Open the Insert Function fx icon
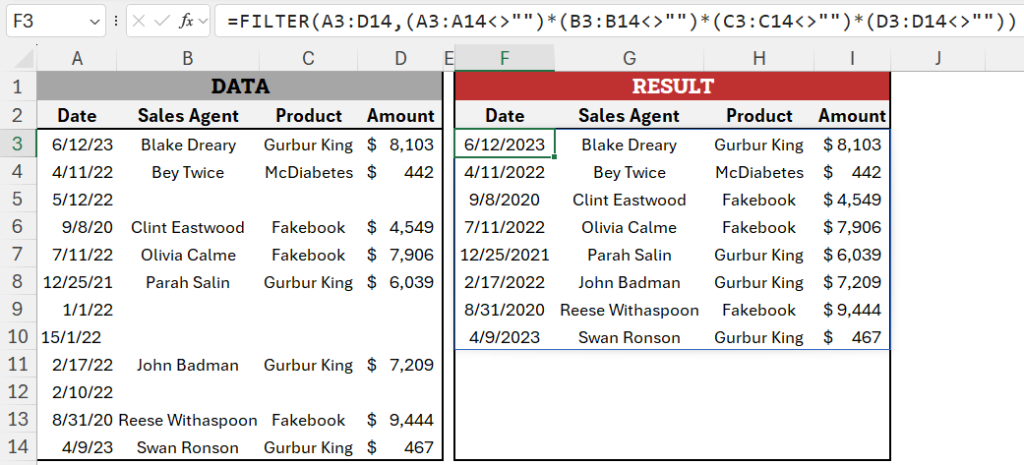The image size is (1024, 465). point(186,21)
